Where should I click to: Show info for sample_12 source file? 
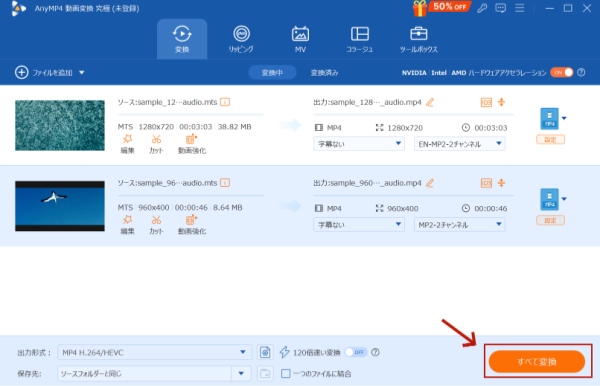point(225,102)
